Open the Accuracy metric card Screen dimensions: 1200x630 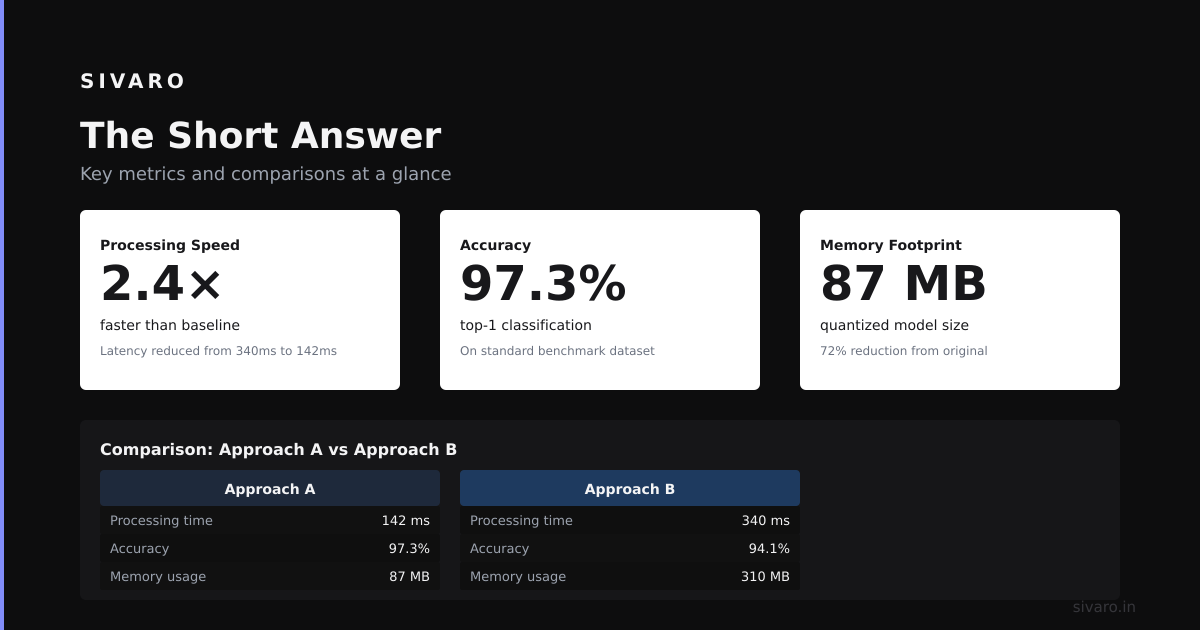click(600, 300)
